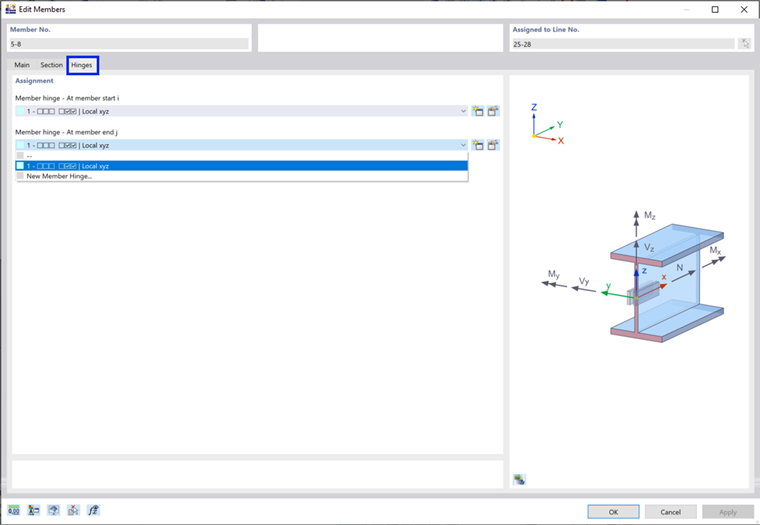Select the '--' empty hinge option
The height and width of the screenshot is (525, 760).
click(x=241, y=156)
